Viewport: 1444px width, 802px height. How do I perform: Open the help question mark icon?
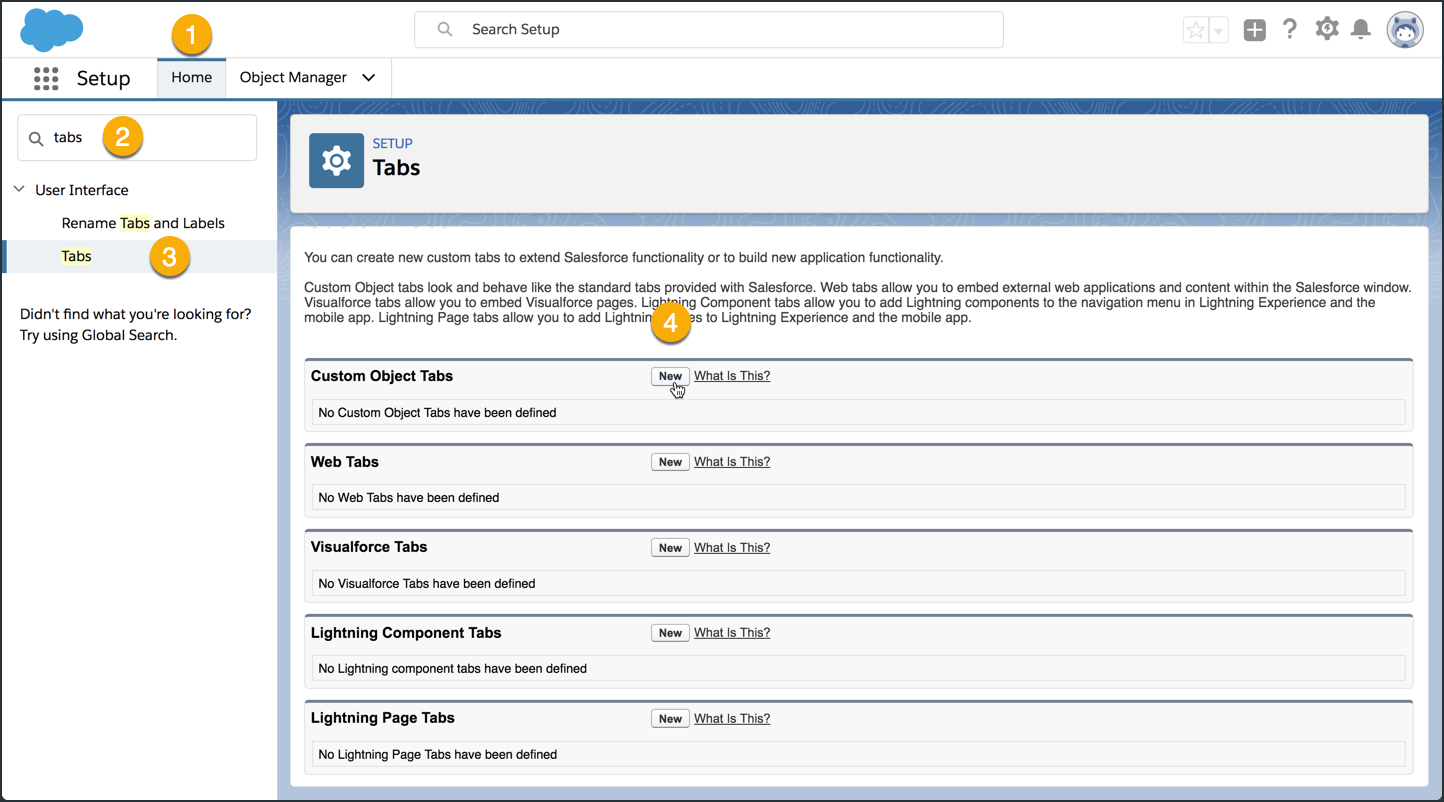tap(1290, 29)
